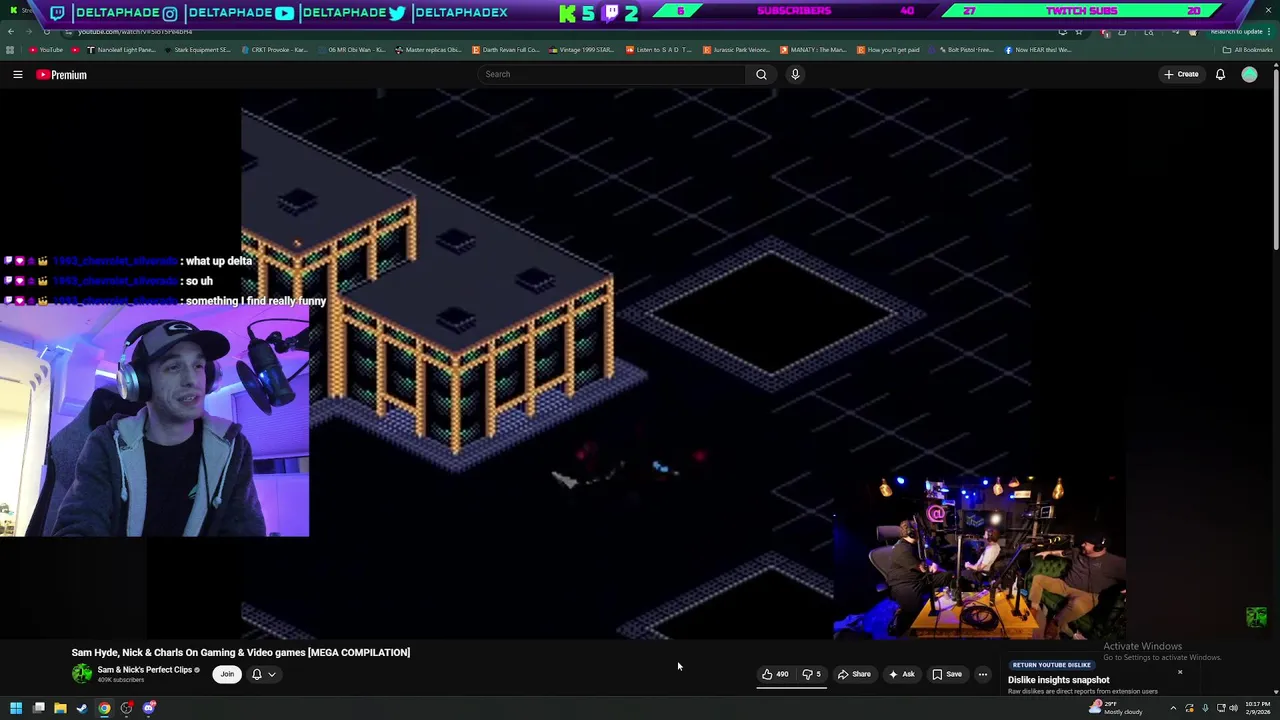Open the Jurassic Park Veloce bookmark
The height and width of the screenshot is (720, 1280).
(x=737, y=50)
